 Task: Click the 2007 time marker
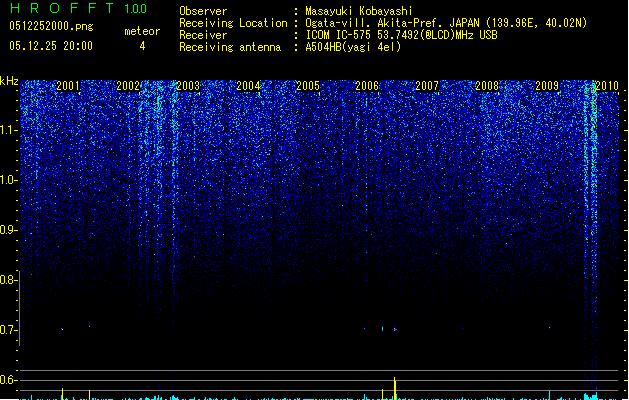click(x=427, y=85)
